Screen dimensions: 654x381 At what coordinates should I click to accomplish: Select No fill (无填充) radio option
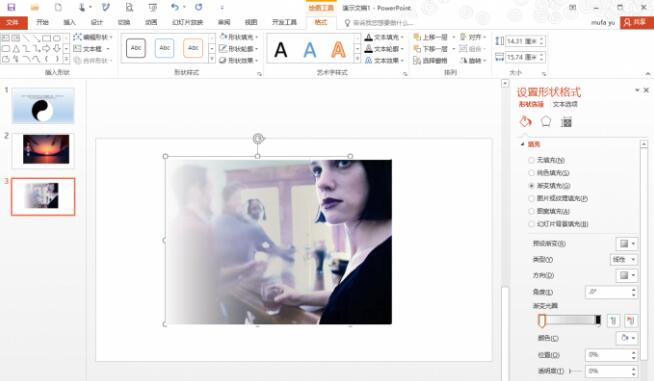coord(547,160)
